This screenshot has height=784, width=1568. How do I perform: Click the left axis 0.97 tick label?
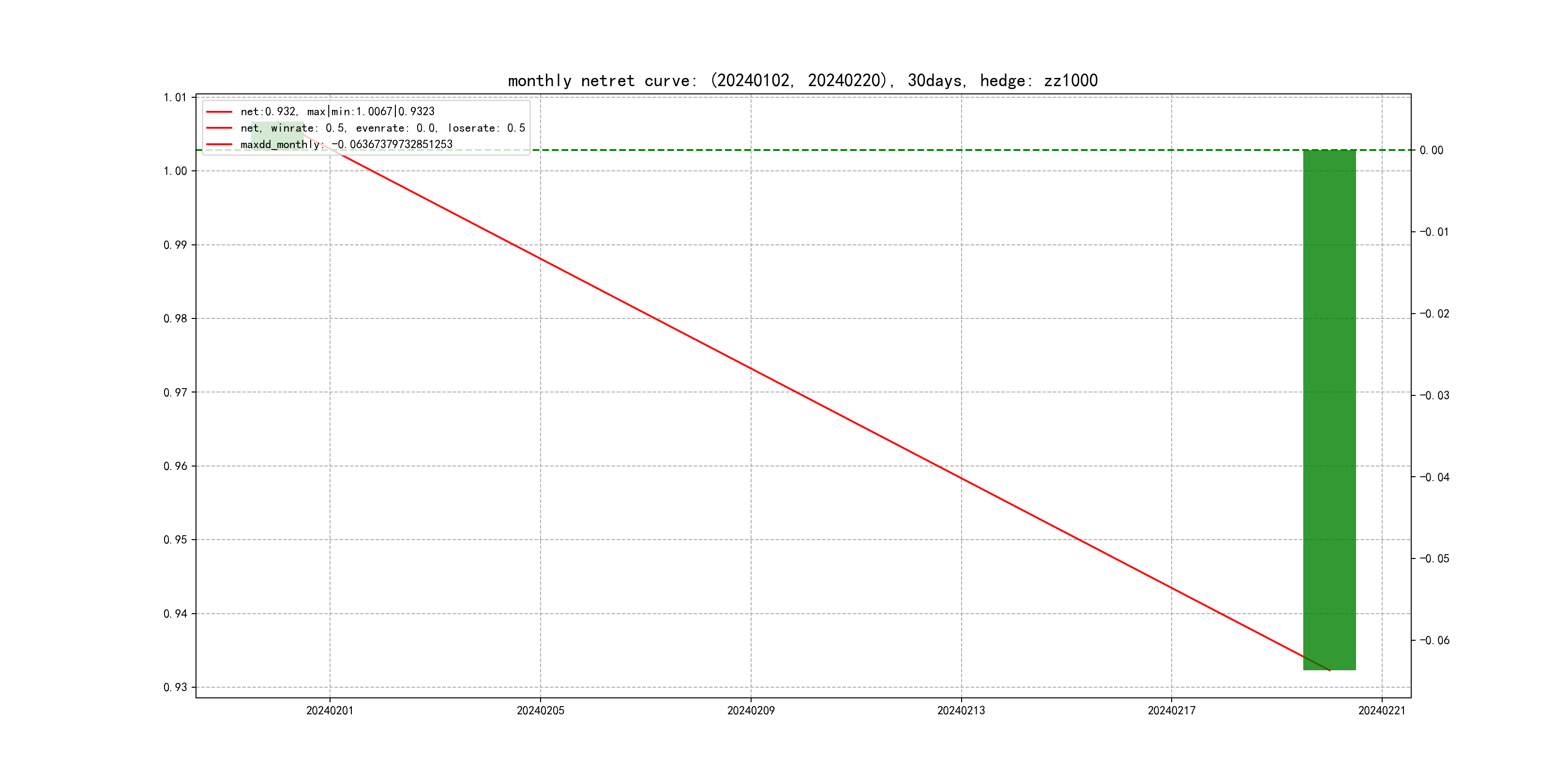[175, 392]
